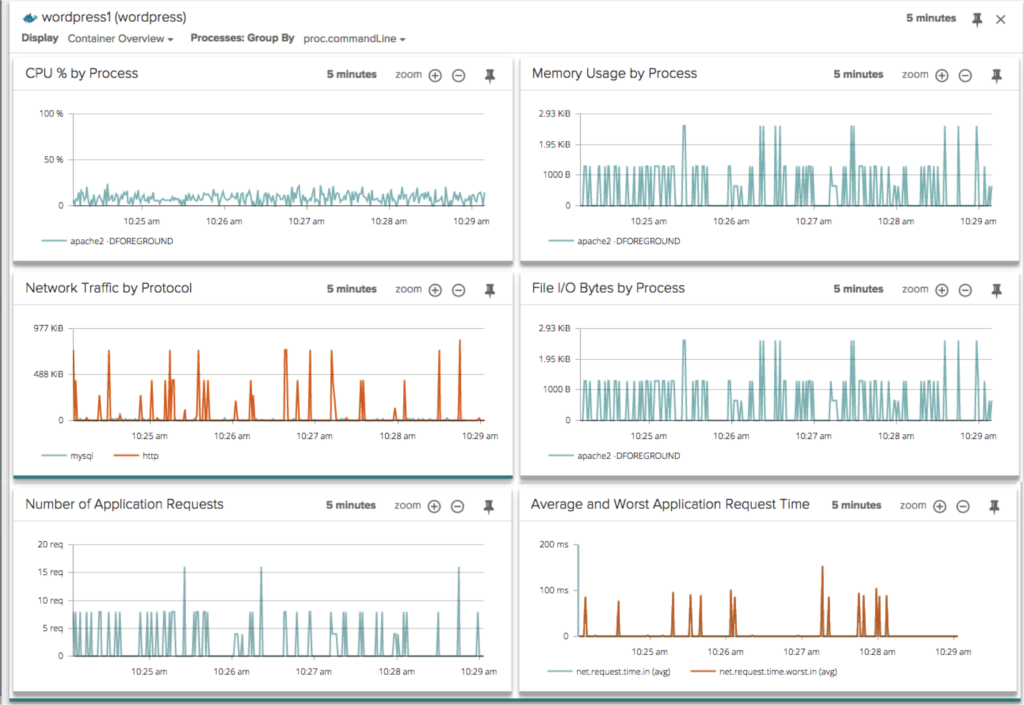Pin the wordpress1 container overview
This screenshot has height=705, width=1024.
click(977, 20)
